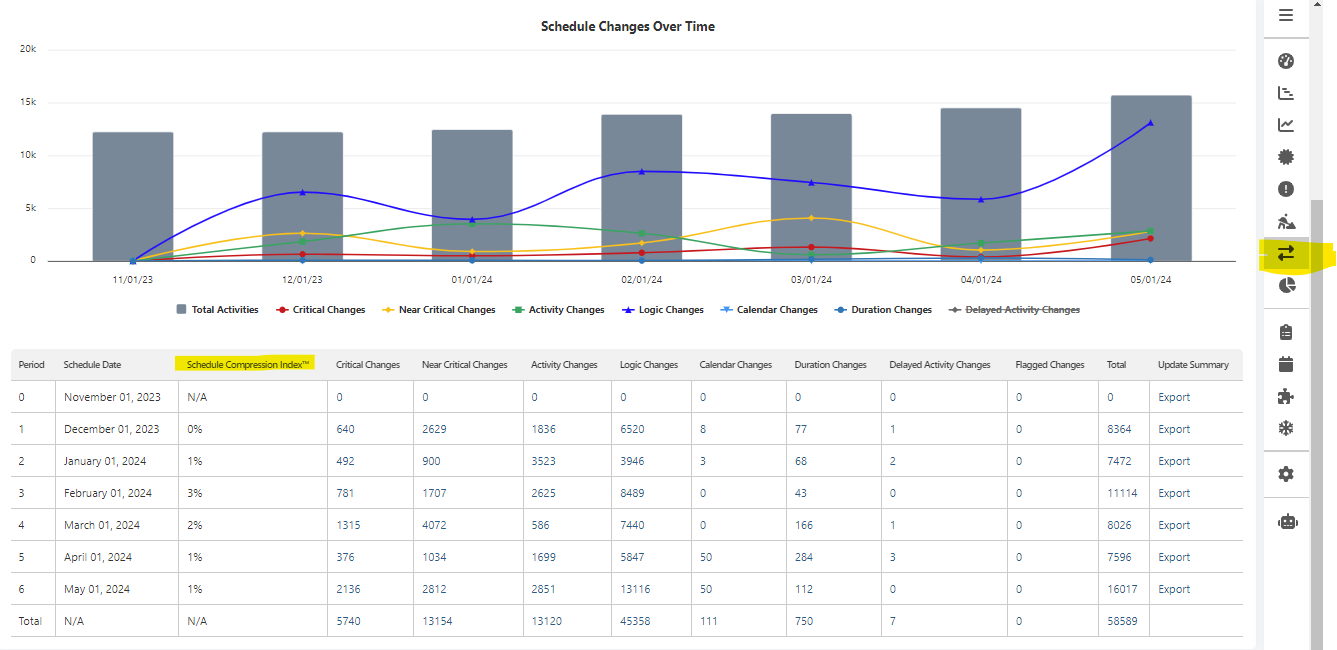Select the line chart trend icon
Screen dimensions: 1337x650
pyautogui.click(x=1286, y=124)
